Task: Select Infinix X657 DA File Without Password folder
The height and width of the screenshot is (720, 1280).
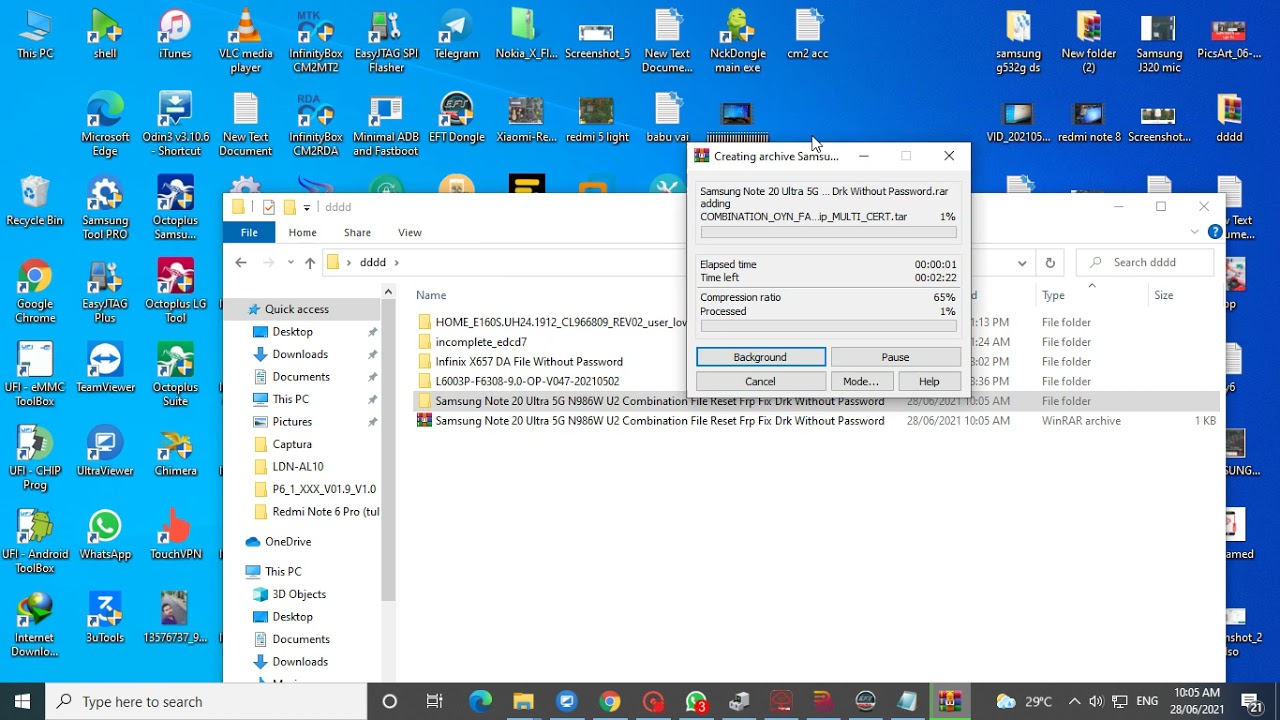Action: tap(529, 362)
